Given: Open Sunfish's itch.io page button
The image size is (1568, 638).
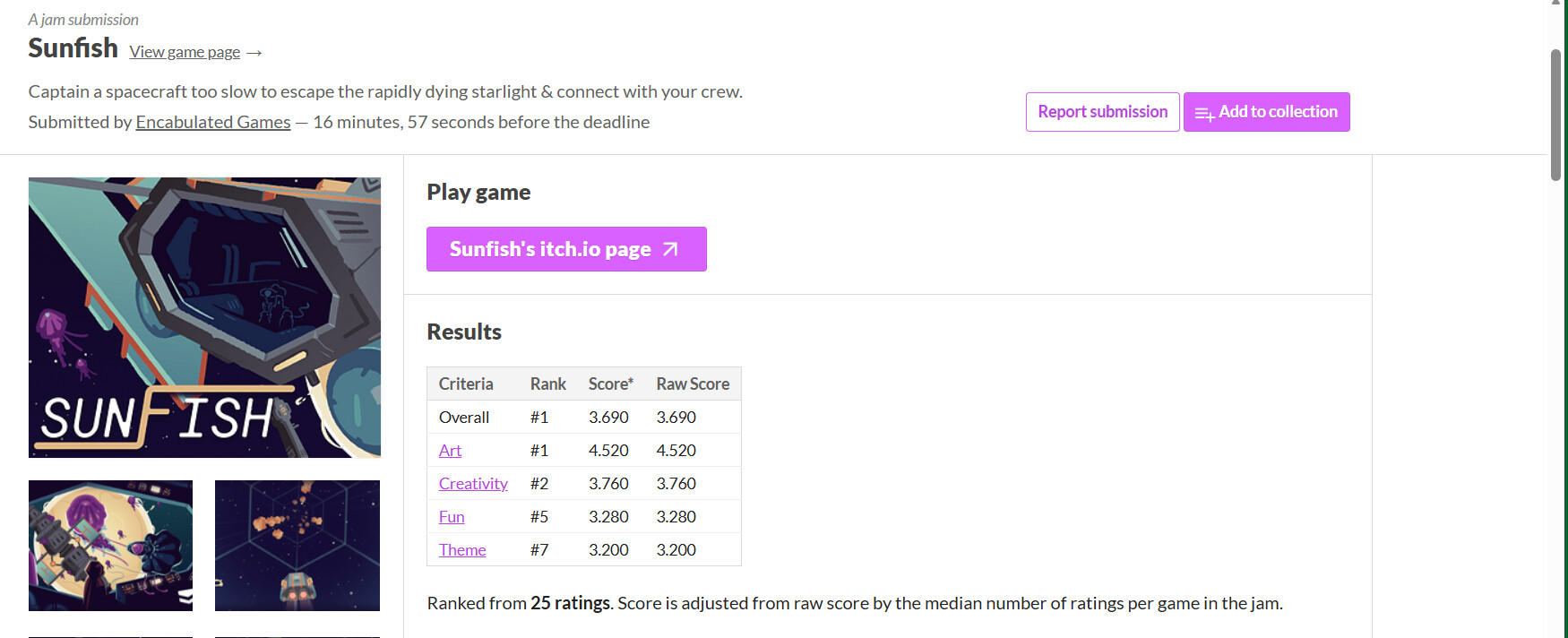Looking at the screenshot, I should tap(566, 249).
